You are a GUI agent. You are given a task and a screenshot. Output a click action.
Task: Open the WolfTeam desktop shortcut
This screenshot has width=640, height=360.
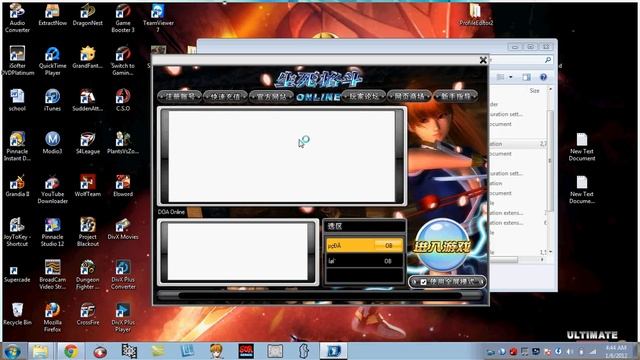pyautogui.click(x=87, y=186)
